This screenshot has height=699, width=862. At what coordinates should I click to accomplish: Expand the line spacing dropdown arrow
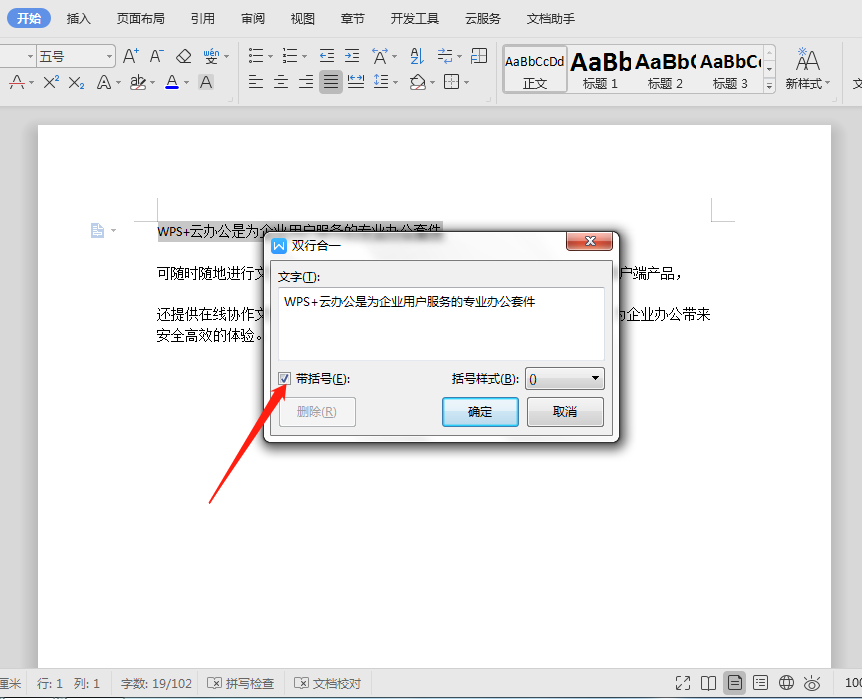(395, 83)
